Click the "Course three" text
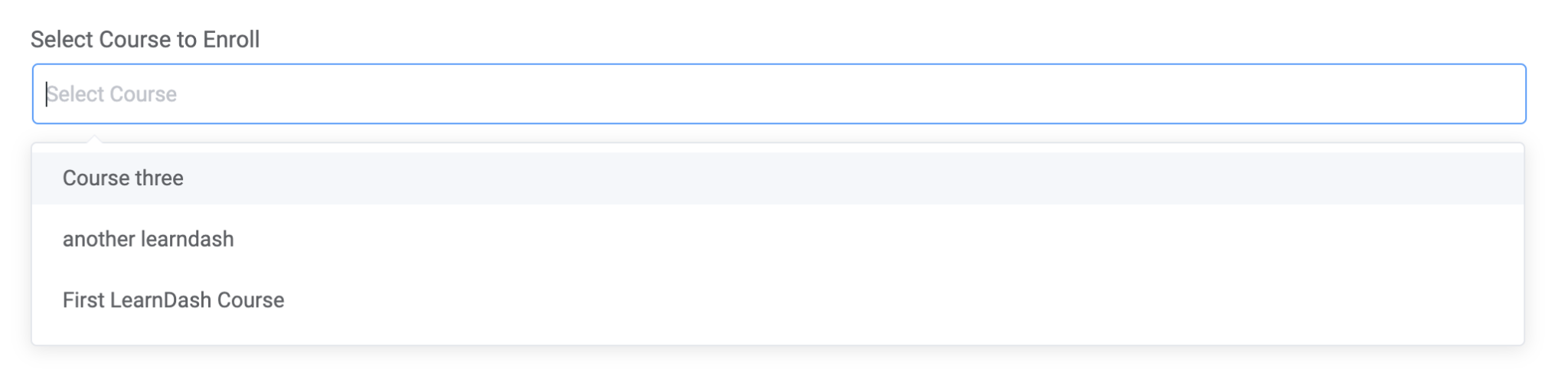The height and width of the screenshot is (389, 1568). 123,178
